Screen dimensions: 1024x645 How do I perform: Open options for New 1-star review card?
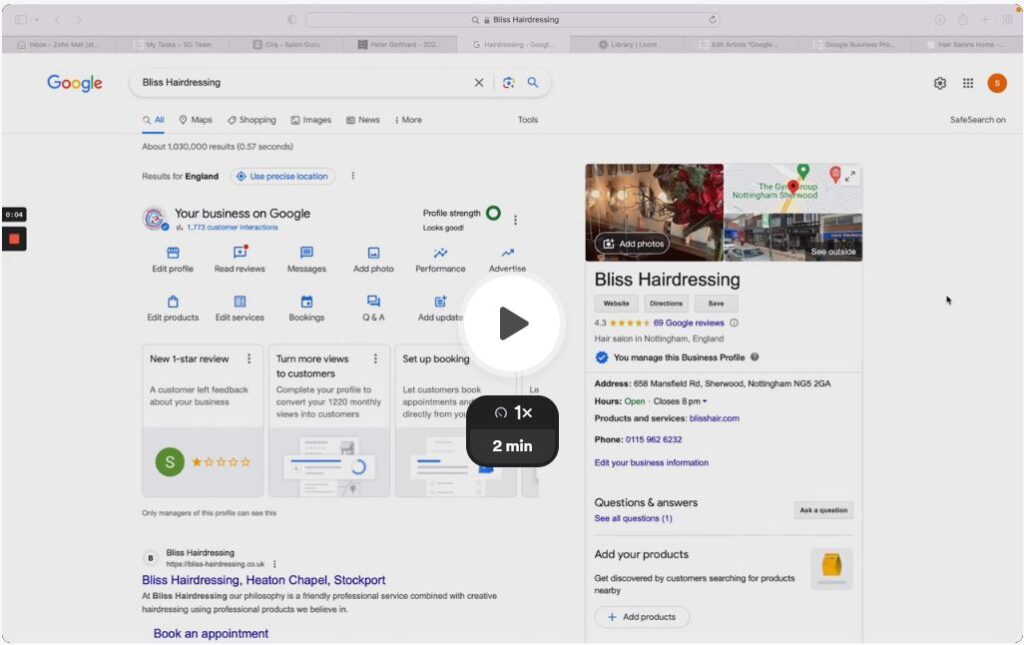click(249, 358)
